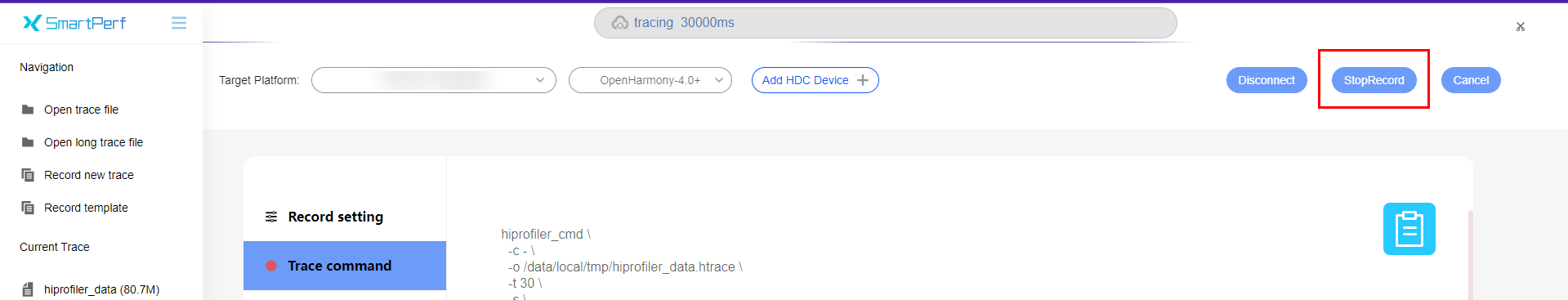Click the SmartPerf logo icon

pyautogui.click(x=32, y=23)
